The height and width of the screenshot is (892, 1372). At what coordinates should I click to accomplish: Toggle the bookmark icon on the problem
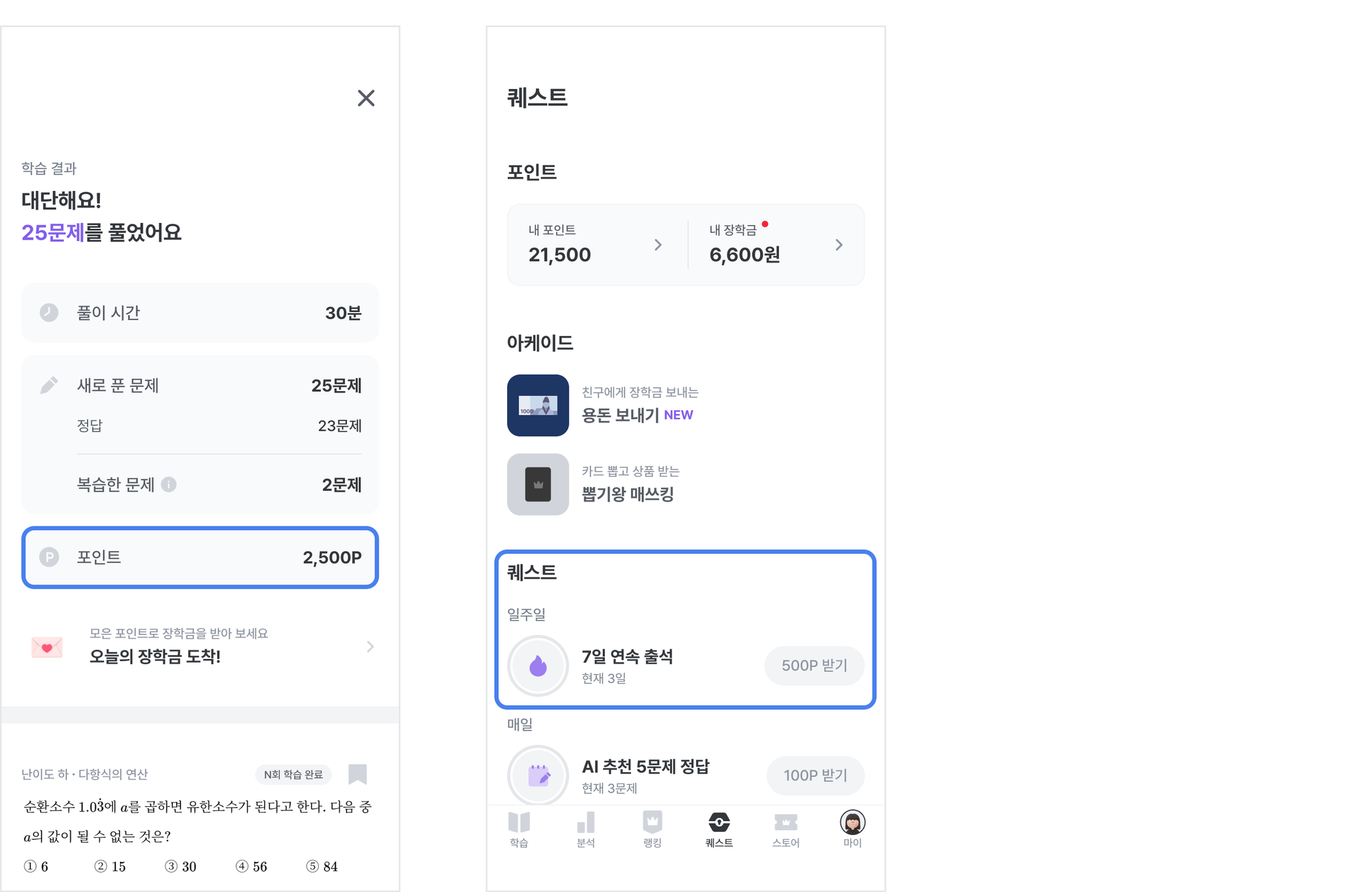358,774
